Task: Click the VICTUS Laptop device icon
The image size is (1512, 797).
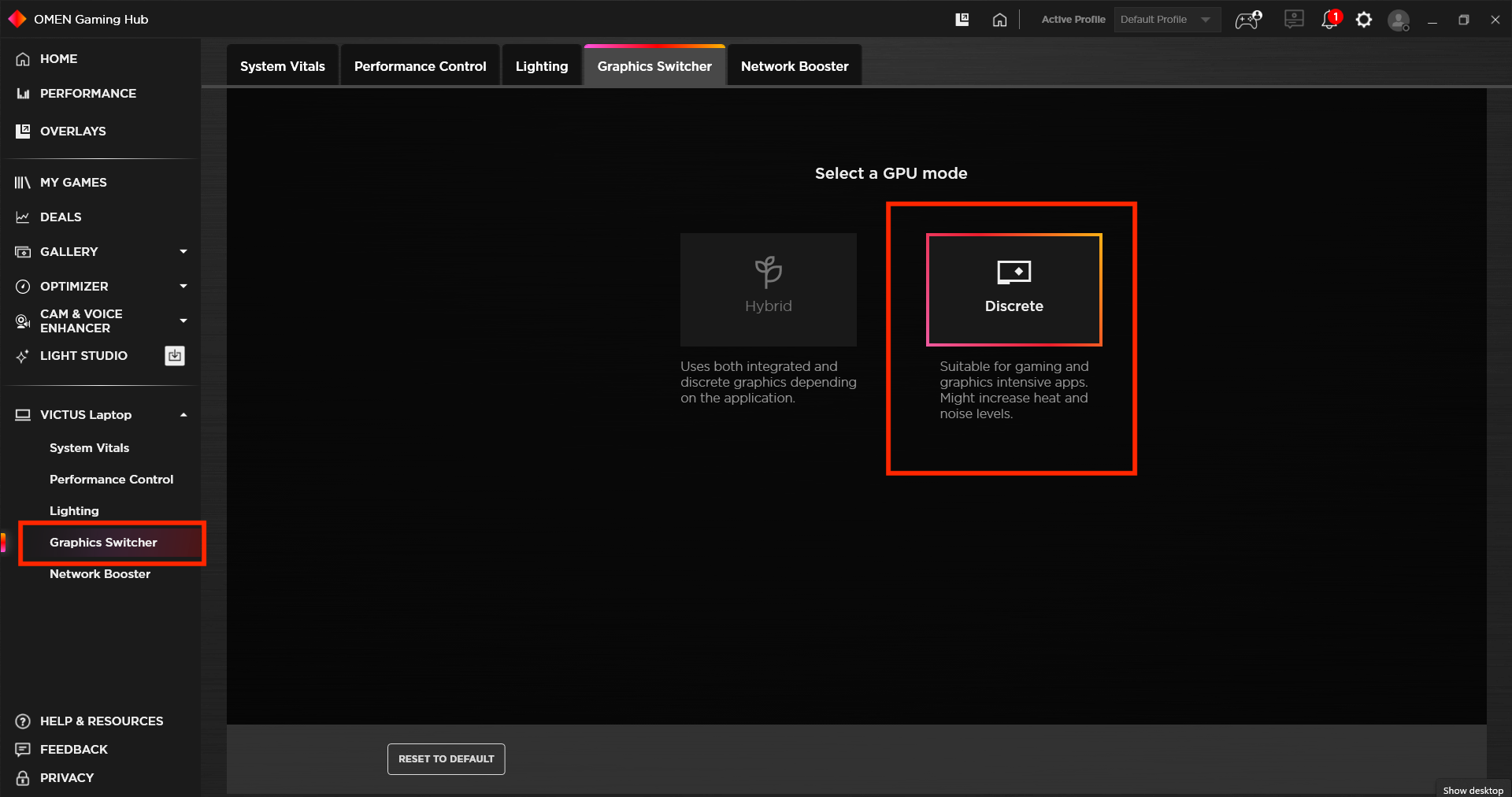Action: (23, 415)
